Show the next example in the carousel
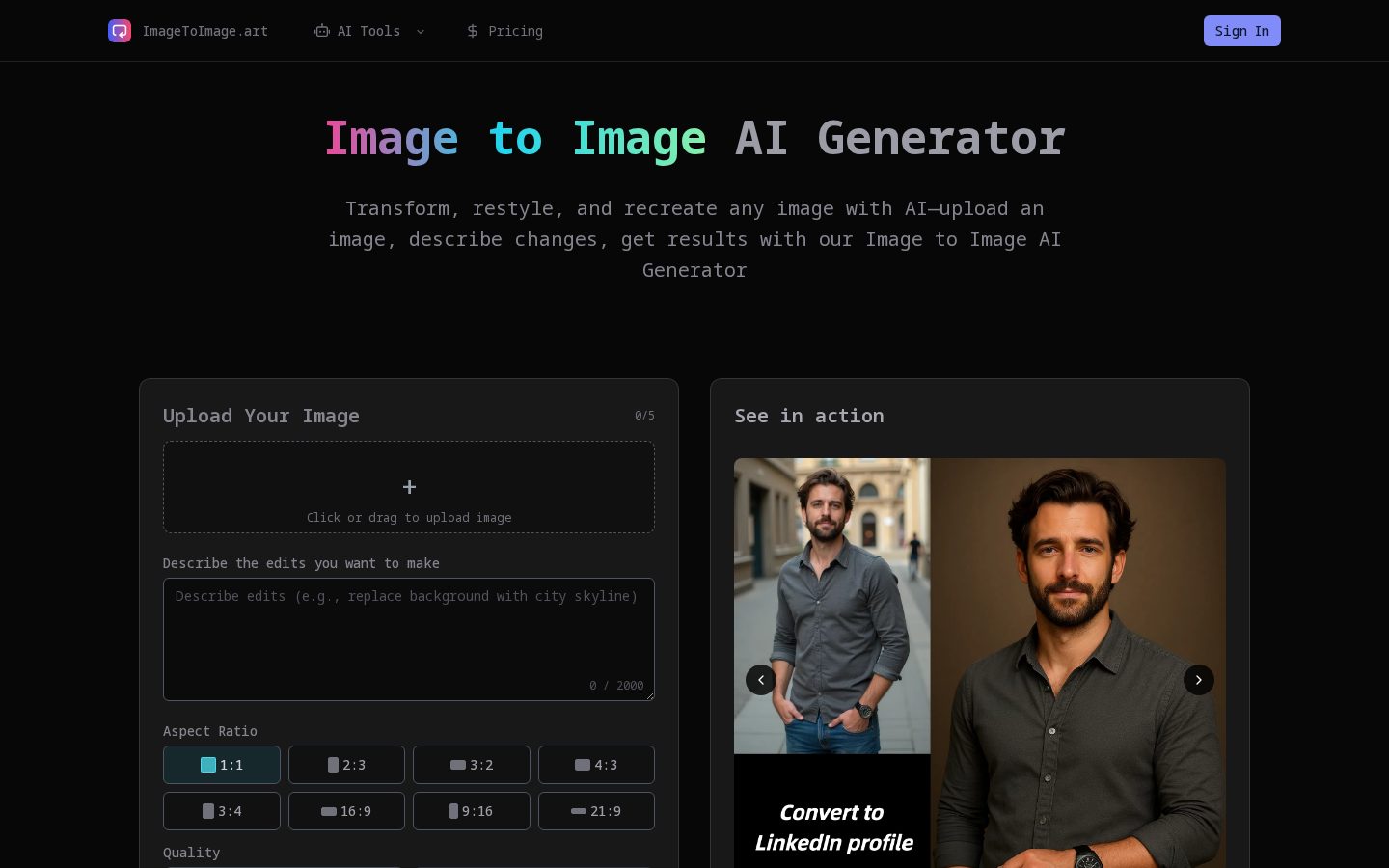Image resolution: width=1389 pixels, height=868 pixels. coord(1199,680)
